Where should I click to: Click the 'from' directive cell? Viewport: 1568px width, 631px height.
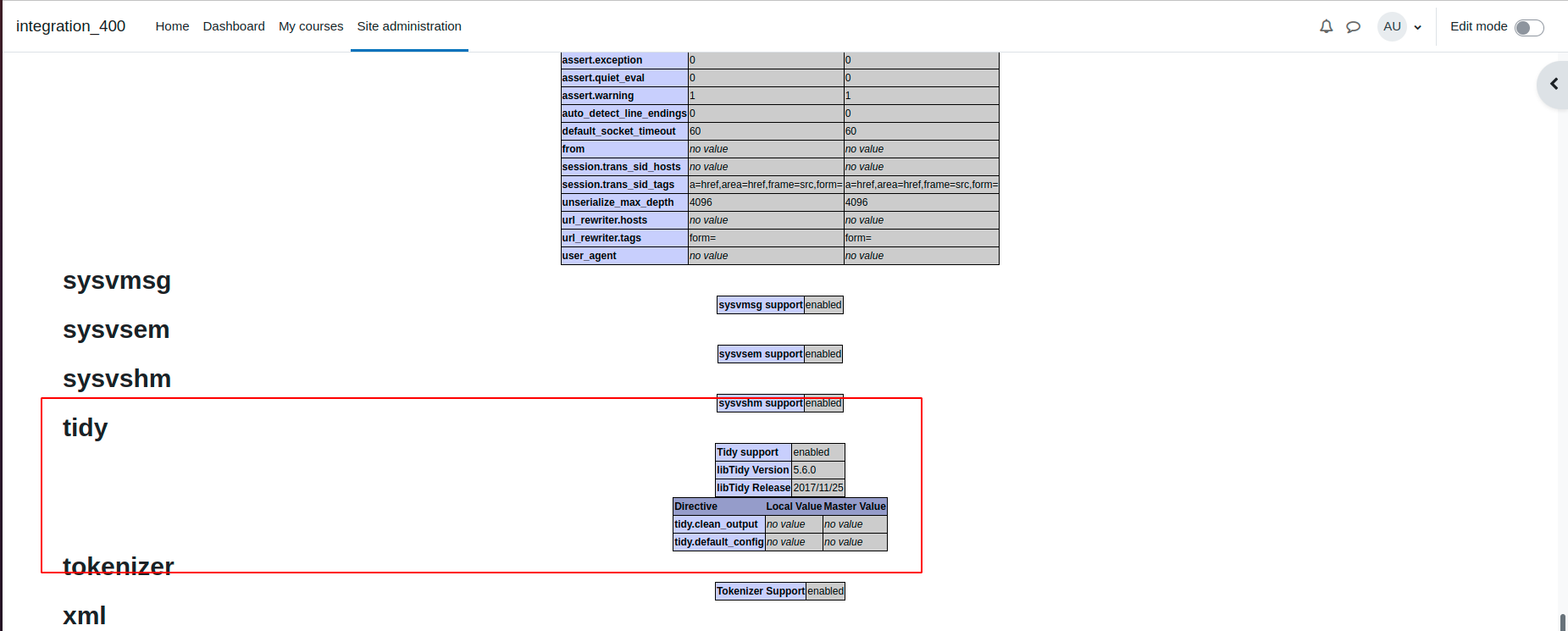tap(624, 149)
